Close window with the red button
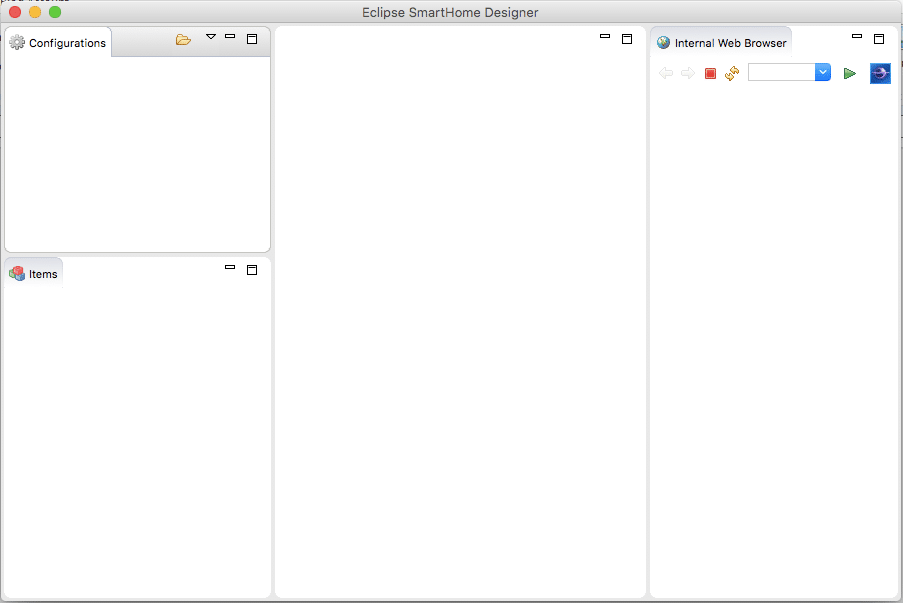This screenshot has height=603, width=903. pyautogui.click(x=15, y=12)
